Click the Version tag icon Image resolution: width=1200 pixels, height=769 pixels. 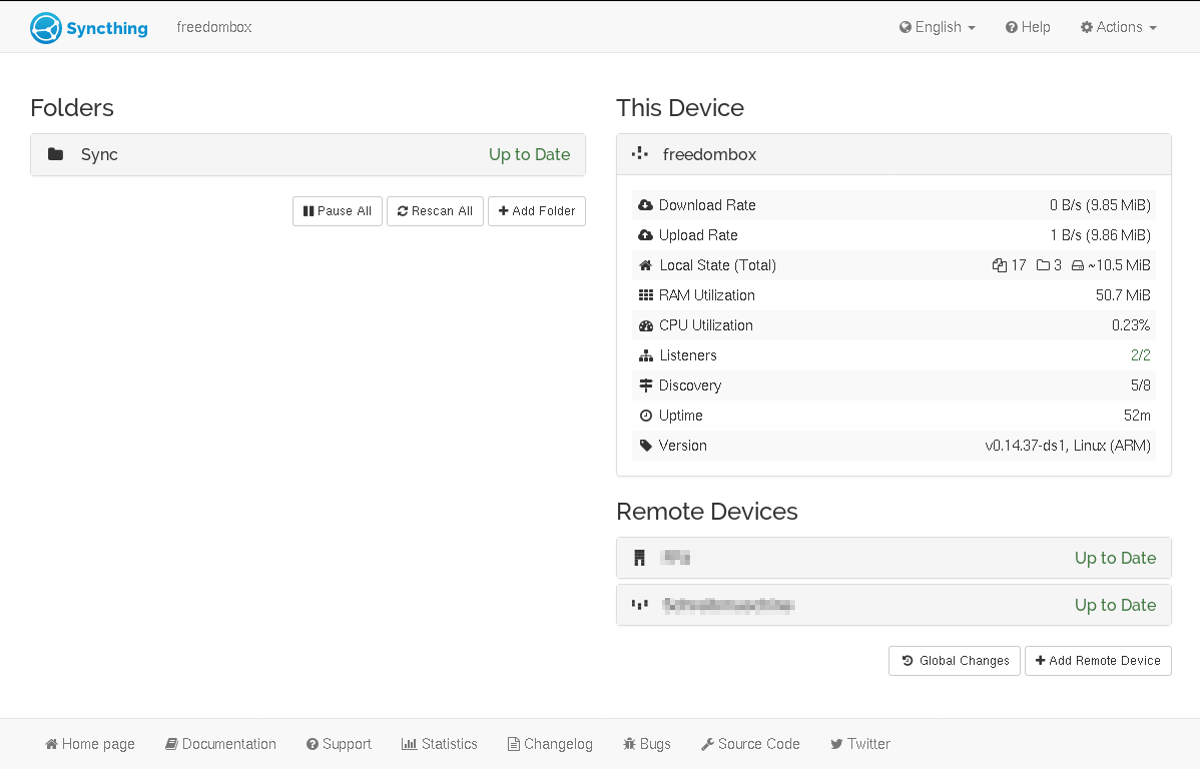tap(645, 445)
